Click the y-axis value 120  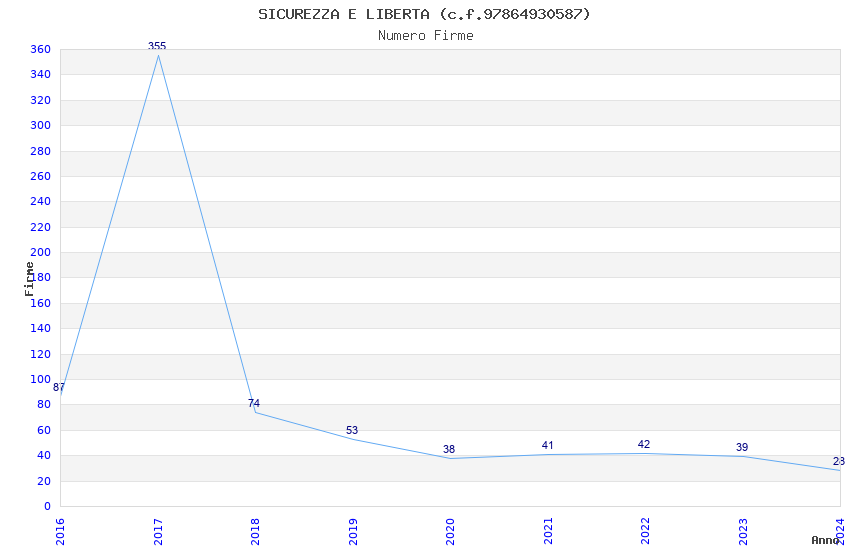pos(41,354)
